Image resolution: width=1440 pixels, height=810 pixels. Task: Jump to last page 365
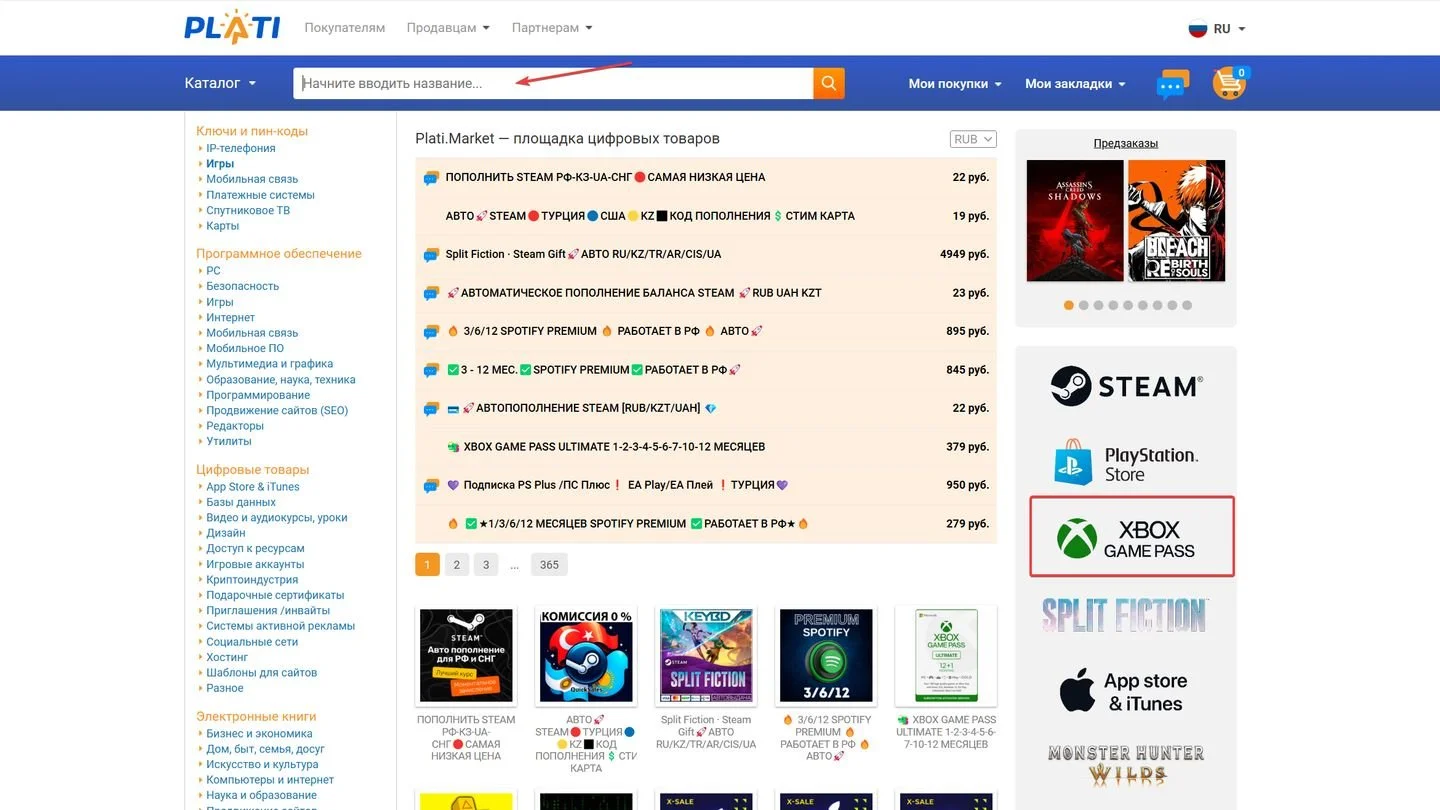[549, 565]
